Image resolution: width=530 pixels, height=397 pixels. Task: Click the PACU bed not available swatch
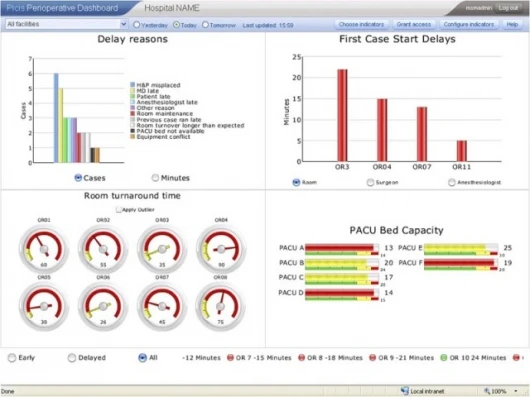132,131
